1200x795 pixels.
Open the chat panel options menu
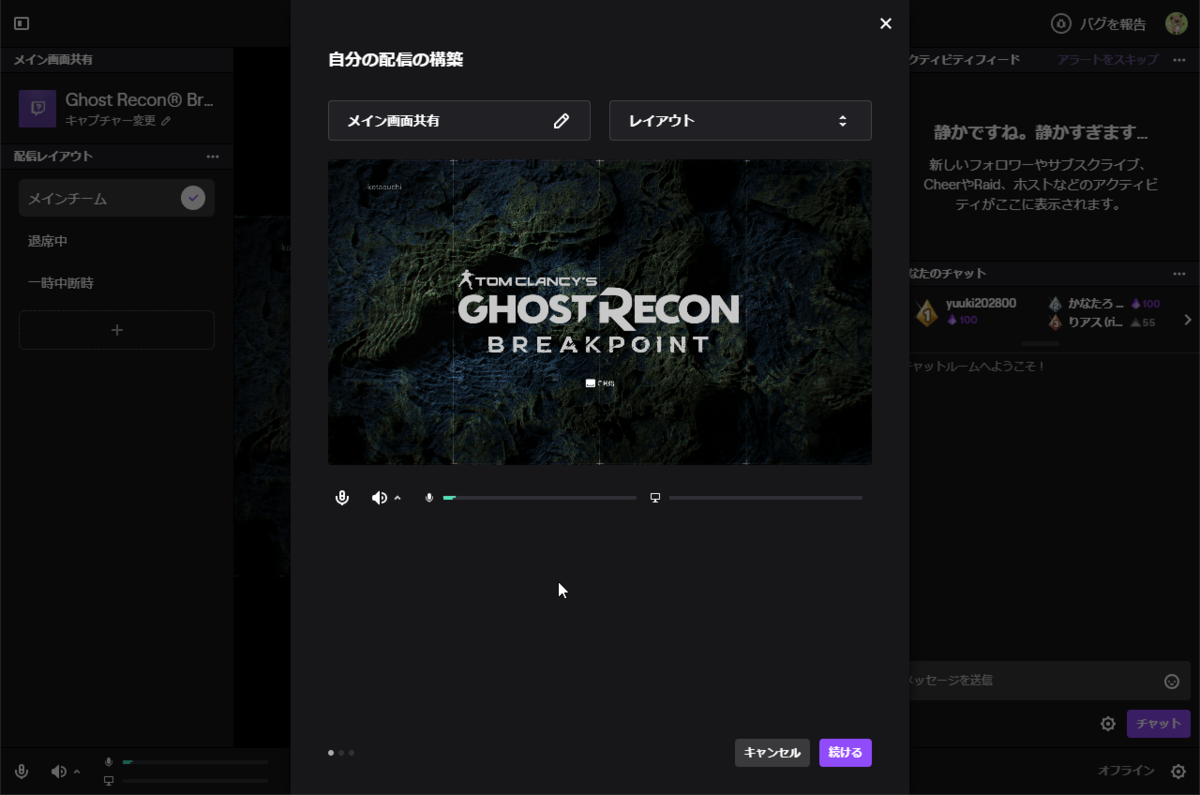[x=1179, y=274]
